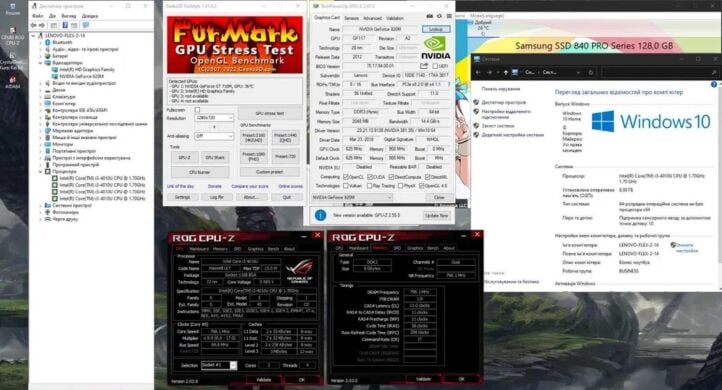The width and height of the screenshot is (722, 390).
Task: Click the blue help icon in Device Manager toolbar
Action: pos(65,25)
